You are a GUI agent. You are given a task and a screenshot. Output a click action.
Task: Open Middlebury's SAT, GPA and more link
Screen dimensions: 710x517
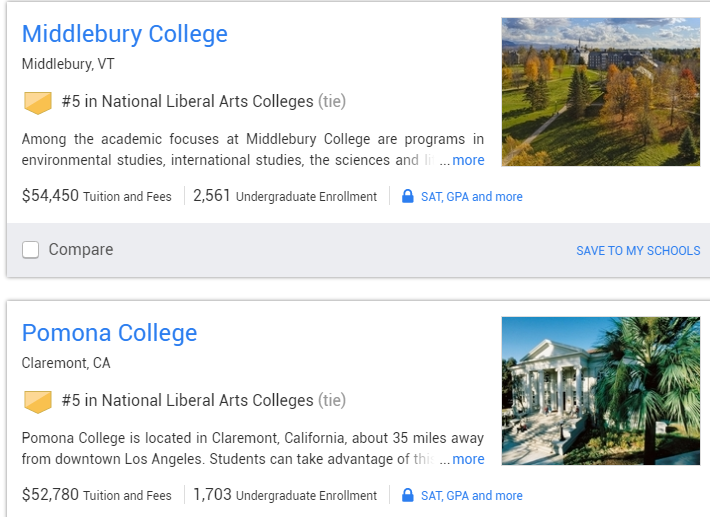tap(471, 197)
